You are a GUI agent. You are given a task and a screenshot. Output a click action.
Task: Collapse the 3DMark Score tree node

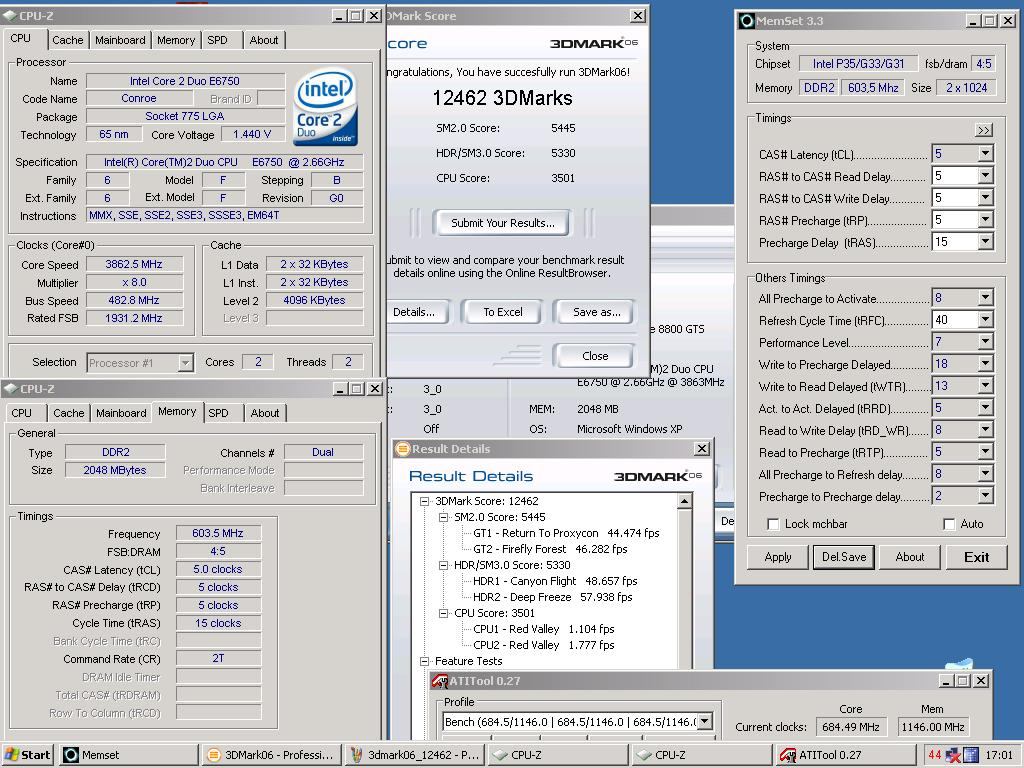[424, 502]
